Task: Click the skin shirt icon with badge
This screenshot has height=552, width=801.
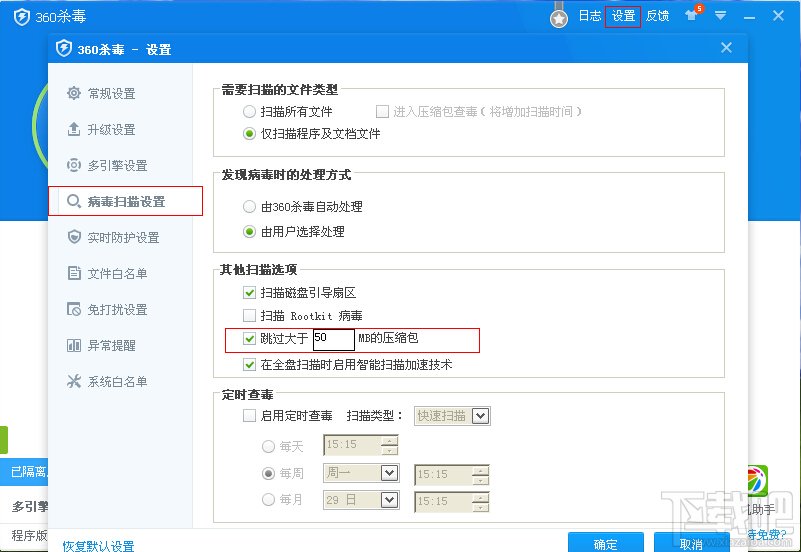Action: (x=693, y=13)
